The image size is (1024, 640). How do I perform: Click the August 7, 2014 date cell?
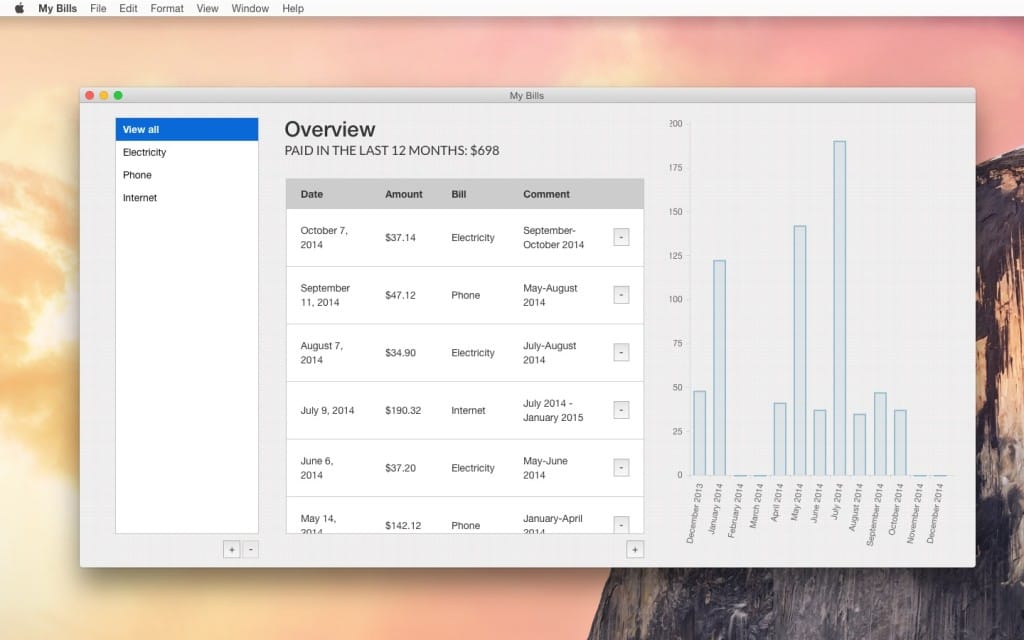coord(321,353)
